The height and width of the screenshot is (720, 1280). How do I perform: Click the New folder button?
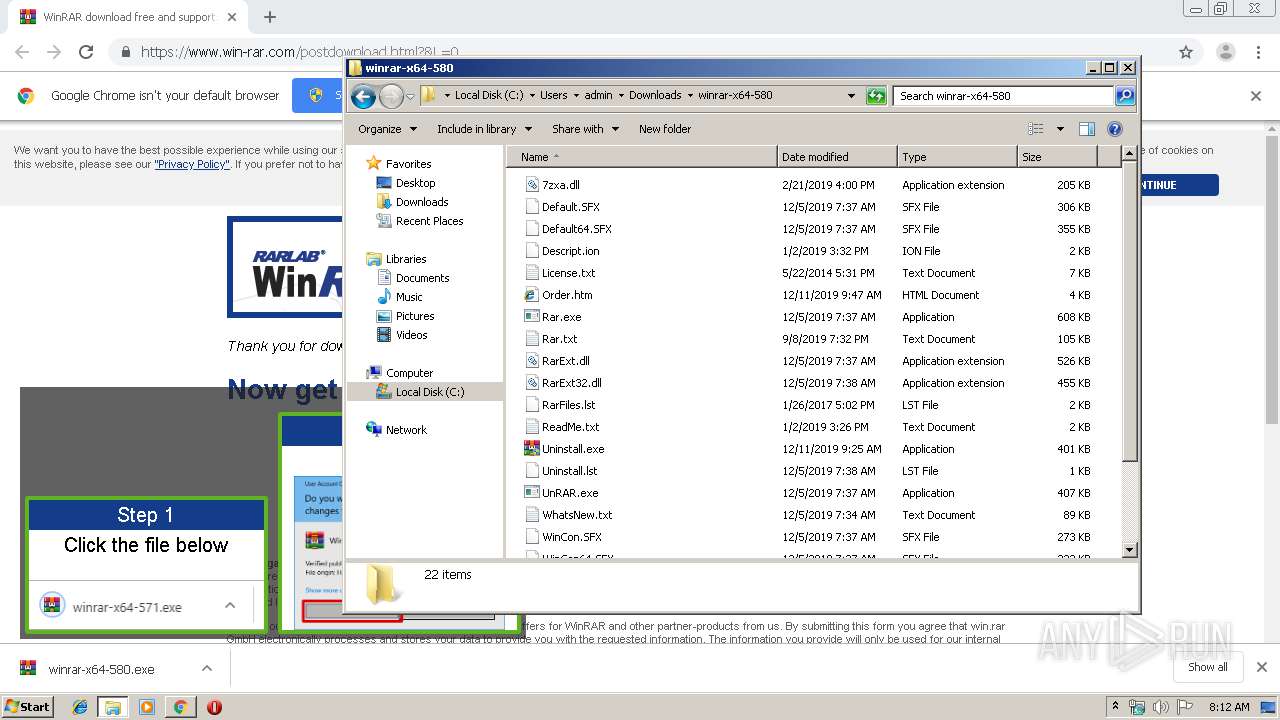tap(665, 129)
